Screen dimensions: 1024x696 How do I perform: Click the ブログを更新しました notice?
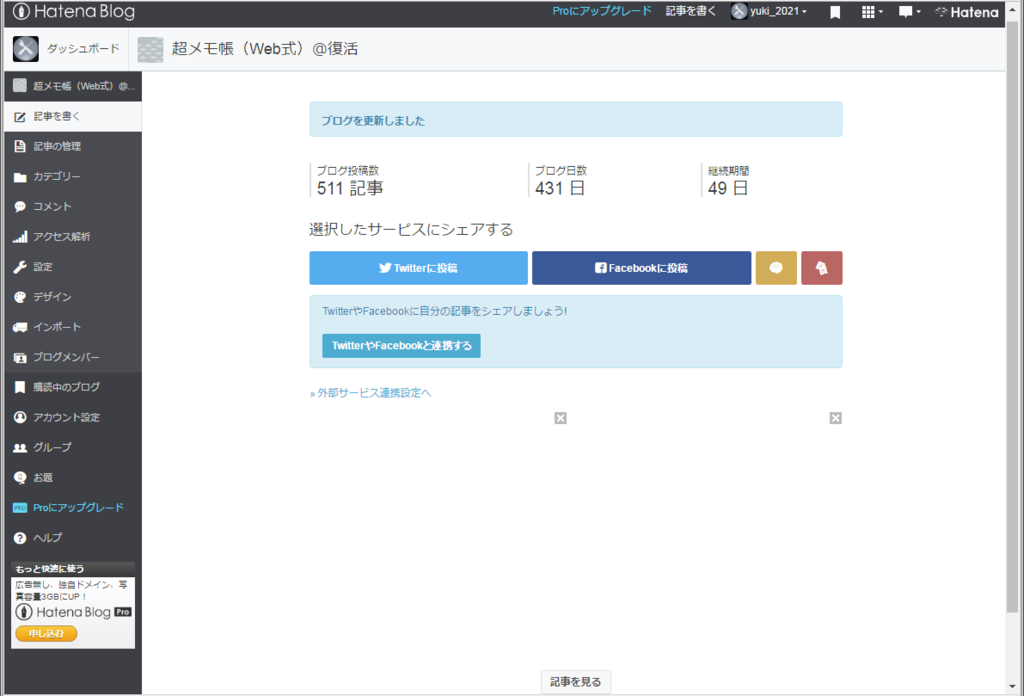pyautogui.click(x=575, y=119)
